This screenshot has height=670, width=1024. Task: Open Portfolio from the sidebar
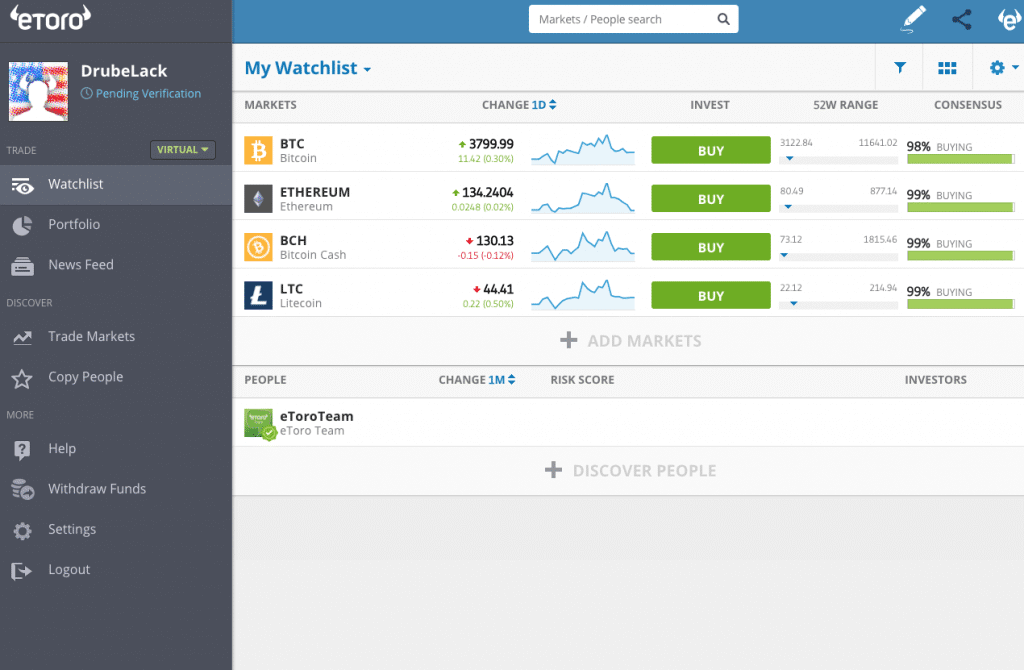(74, 224)
